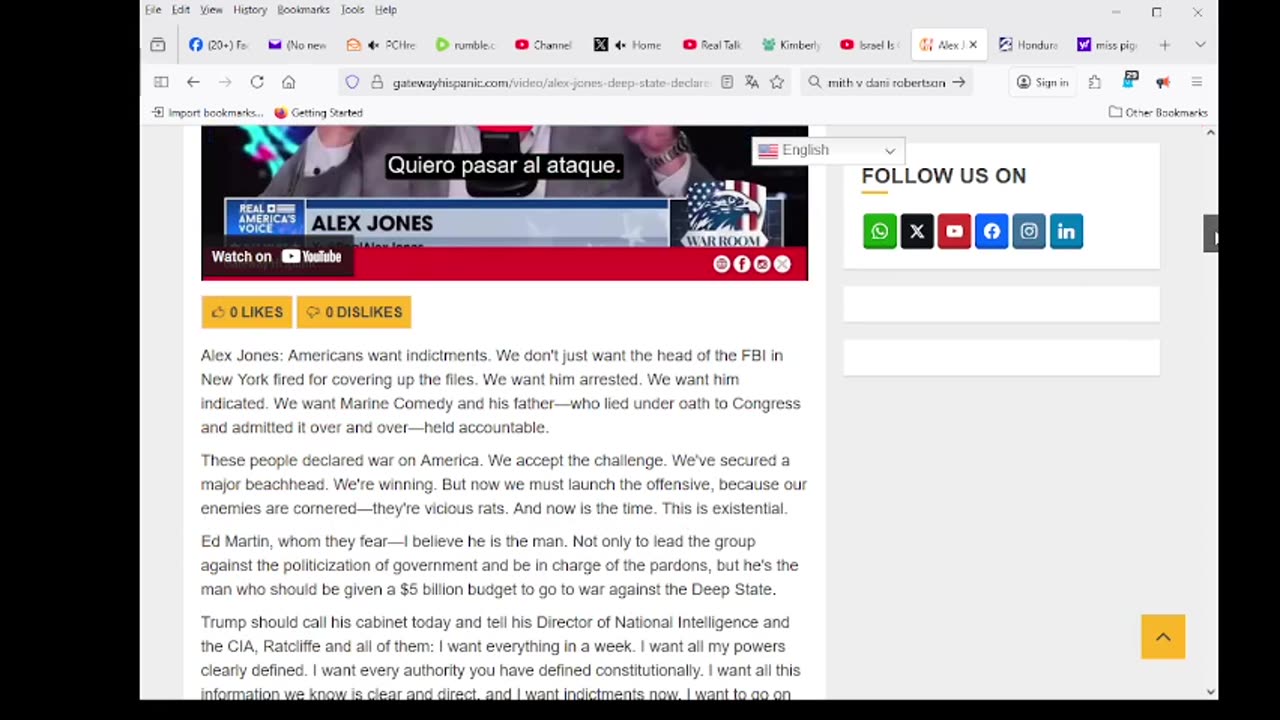Reload the current page
This screenshot has width=1280, height=720.
click(257, 82)
